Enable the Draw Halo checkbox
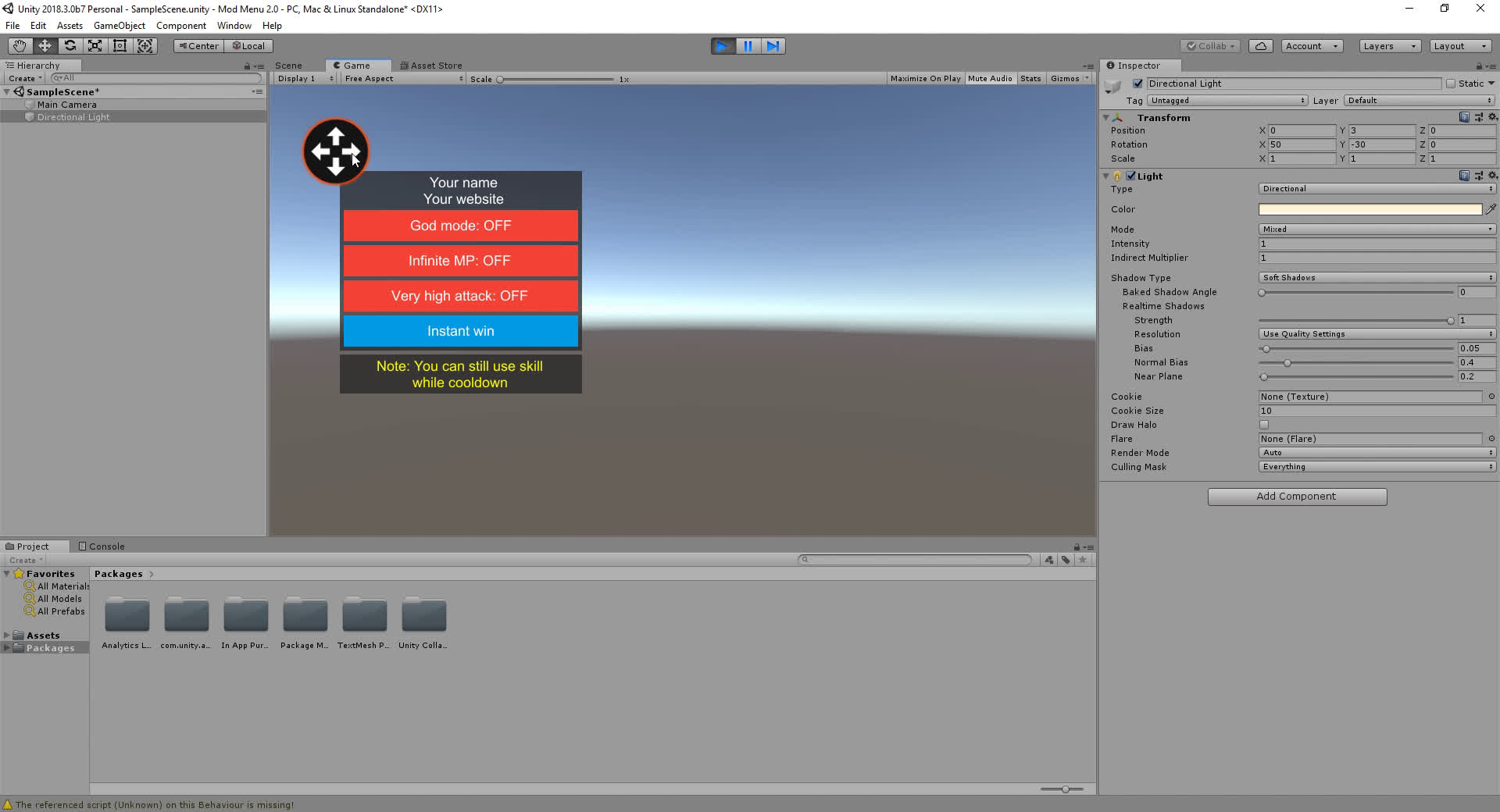 click(x=1264, y=425)
